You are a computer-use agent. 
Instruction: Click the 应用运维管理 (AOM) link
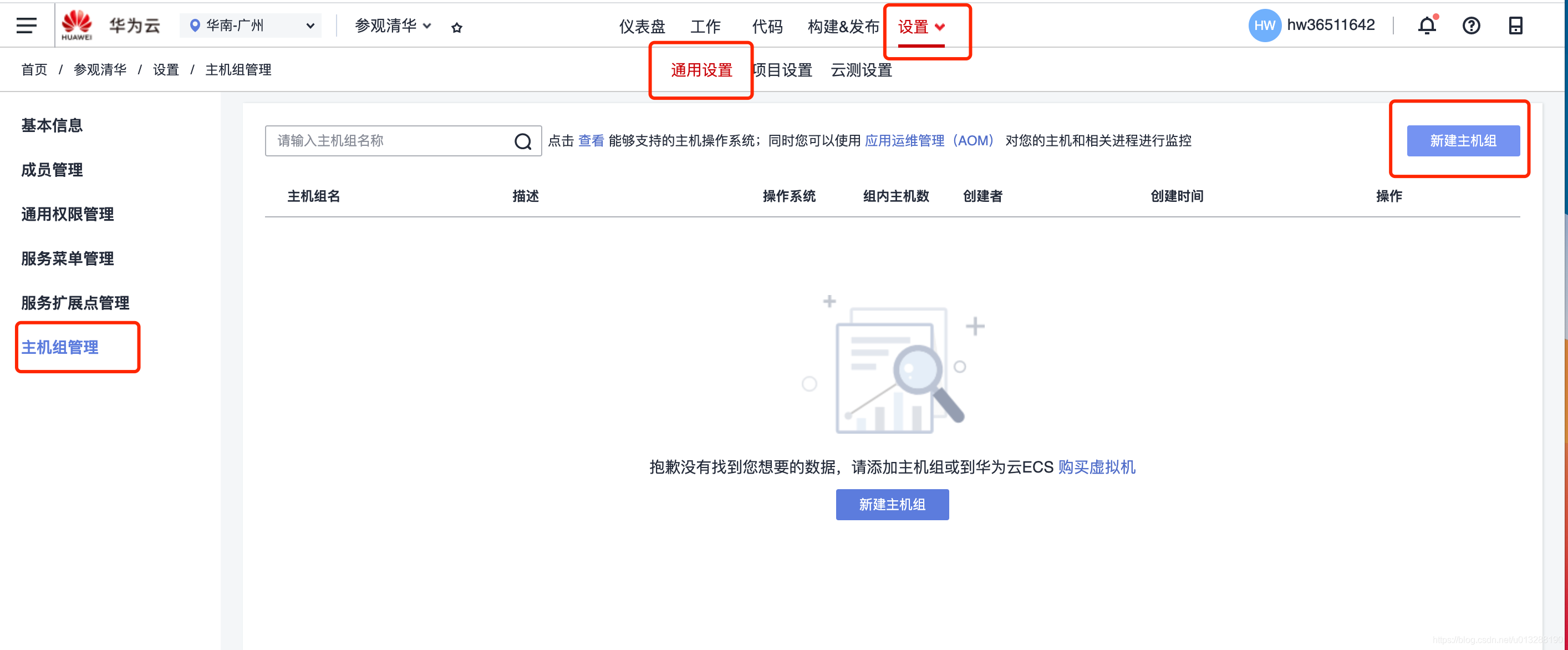tap(929, 140)
